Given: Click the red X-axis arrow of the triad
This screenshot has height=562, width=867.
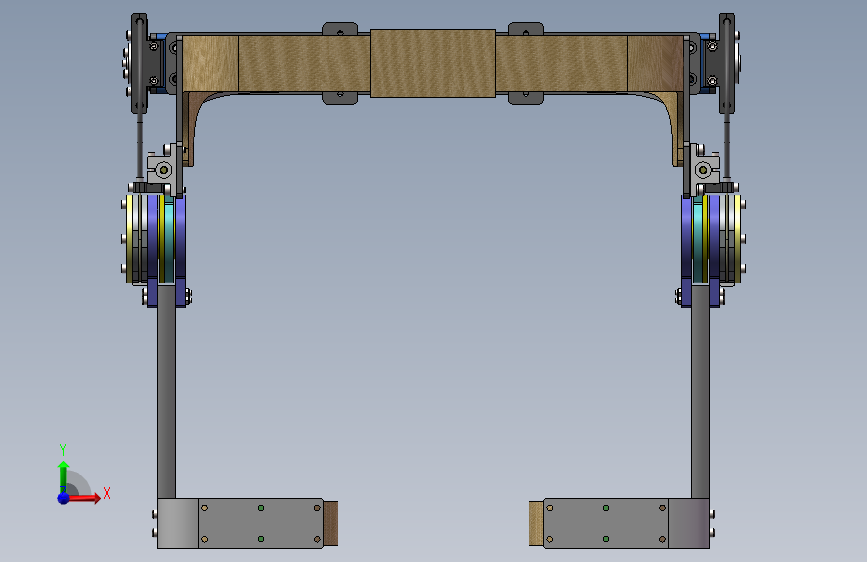Looking at the screenshot, I should [84, 498].
